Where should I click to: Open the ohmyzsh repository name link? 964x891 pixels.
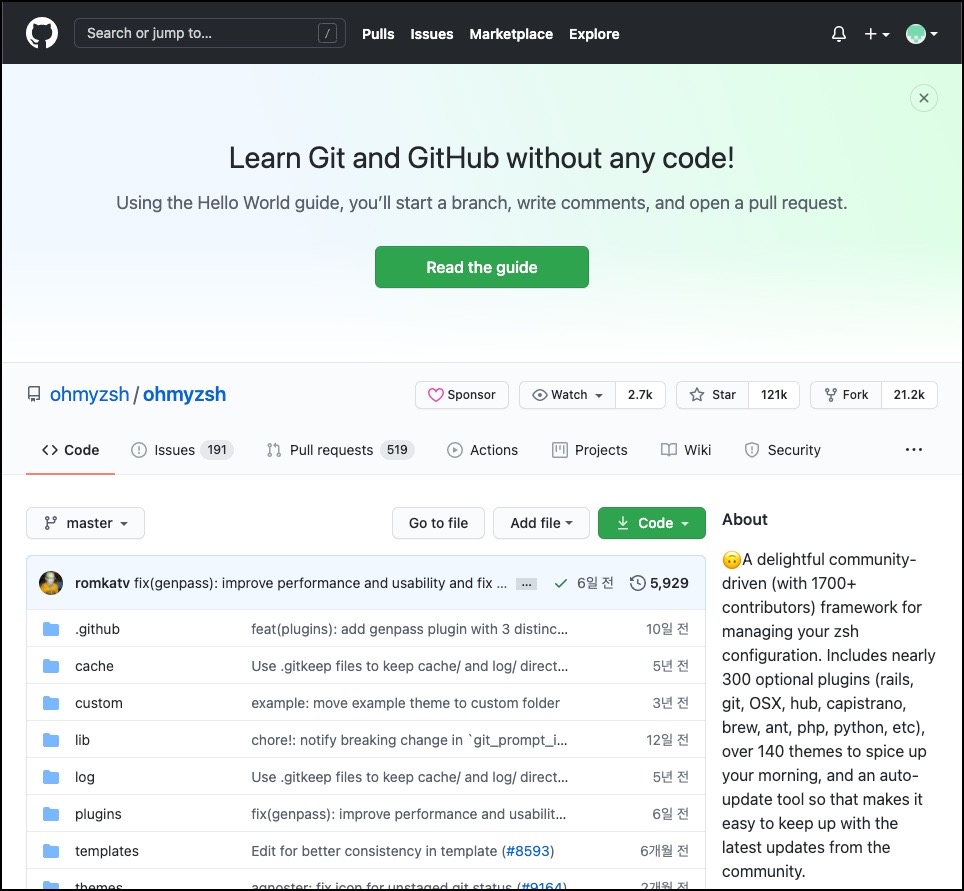(184, 394)
